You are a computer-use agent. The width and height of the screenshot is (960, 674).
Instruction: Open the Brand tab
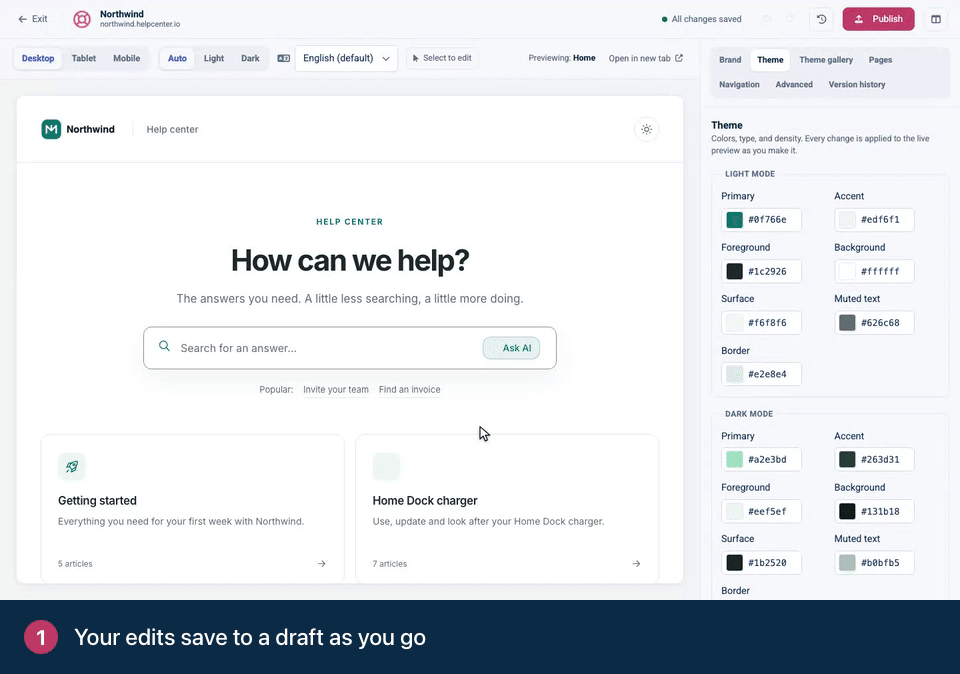point(730,60)
